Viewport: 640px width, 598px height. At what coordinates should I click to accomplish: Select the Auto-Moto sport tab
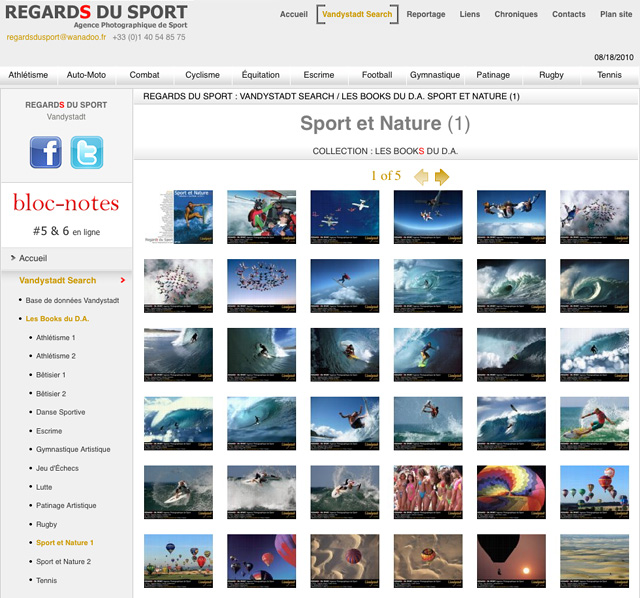coord(86,75)
